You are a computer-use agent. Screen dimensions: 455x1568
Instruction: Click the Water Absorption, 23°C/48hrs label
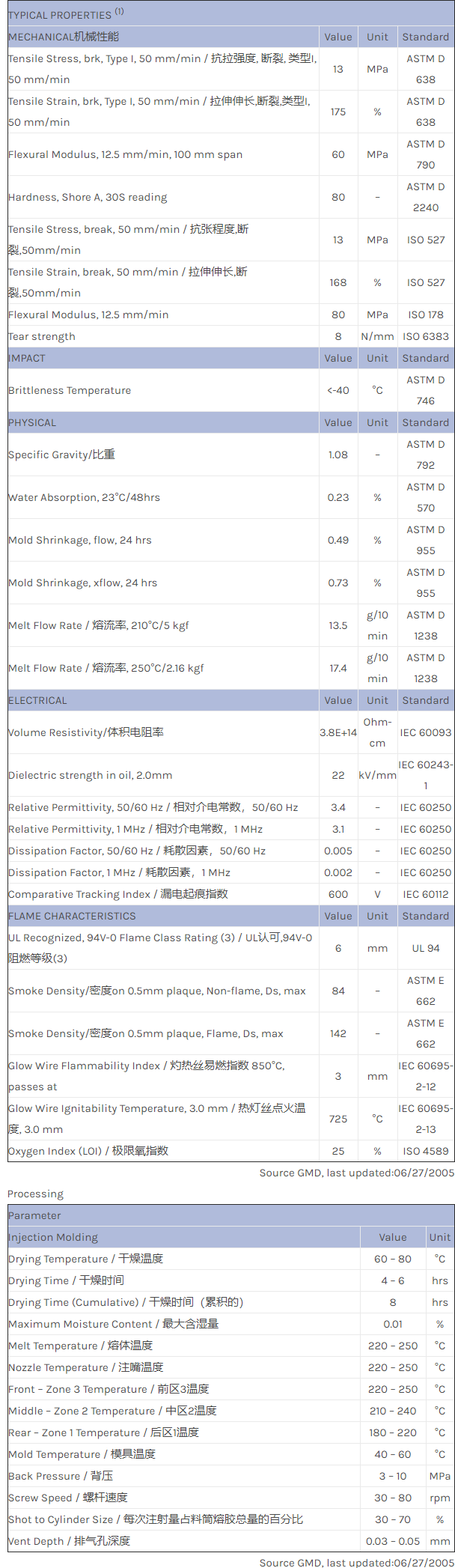pyautogui.click(x=84, y=497)
